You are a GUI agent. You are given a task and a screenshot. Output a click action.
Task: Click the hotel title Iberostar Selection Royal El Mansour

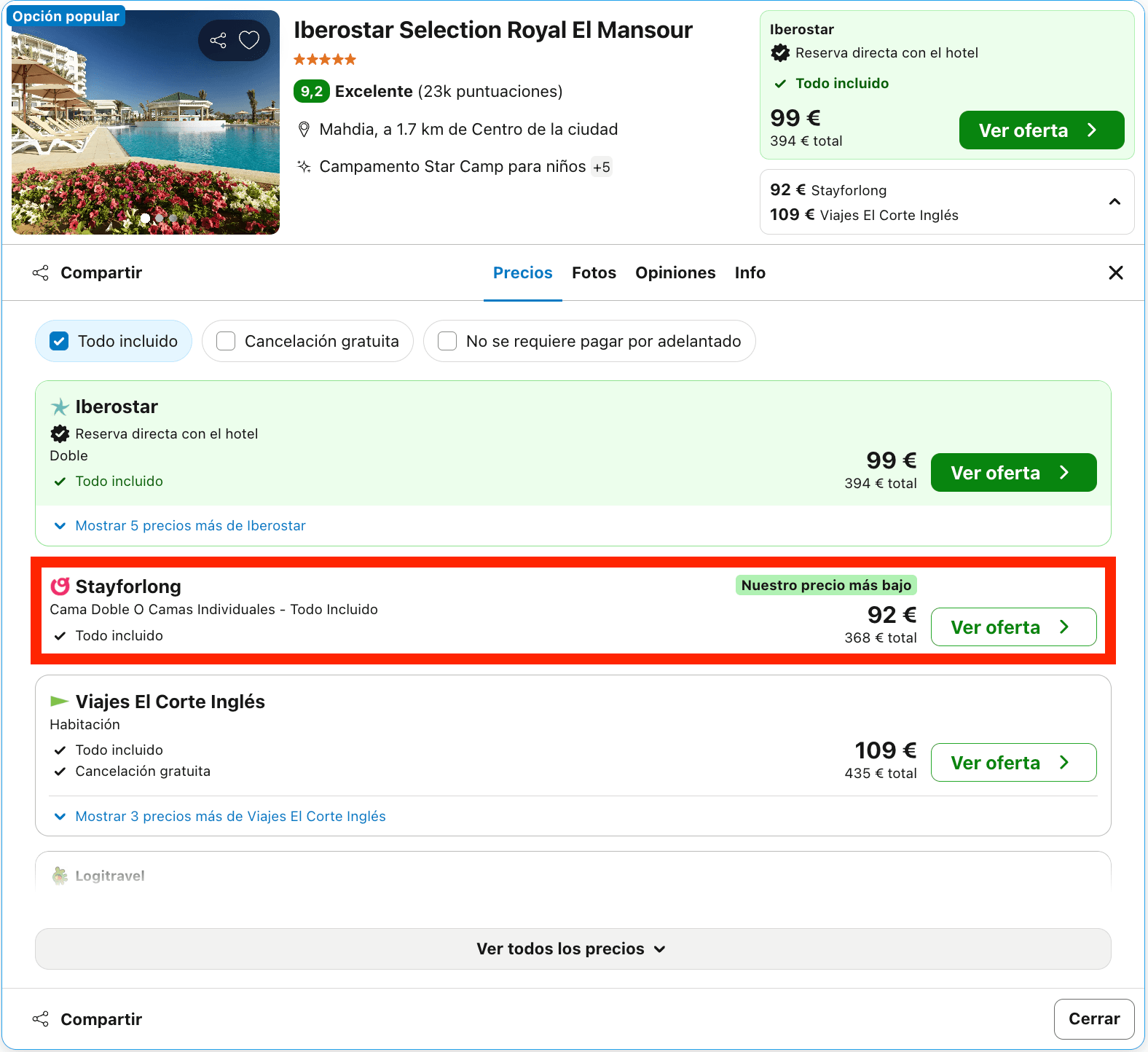pyautogui.click(x=493, y=30)
